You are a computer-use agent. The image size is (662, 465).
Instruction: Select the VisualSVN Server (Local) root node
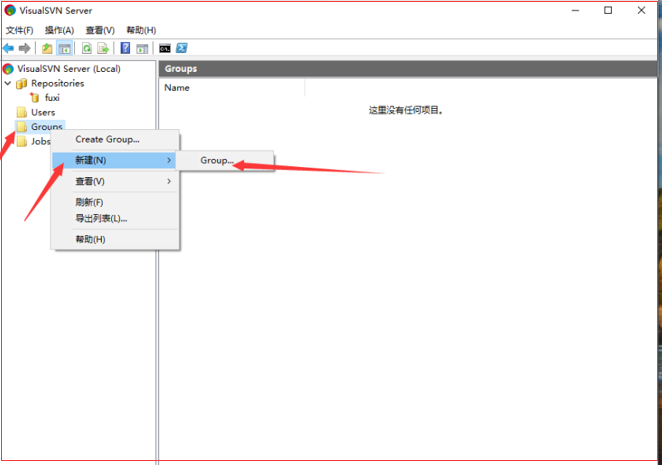(68, 68)
